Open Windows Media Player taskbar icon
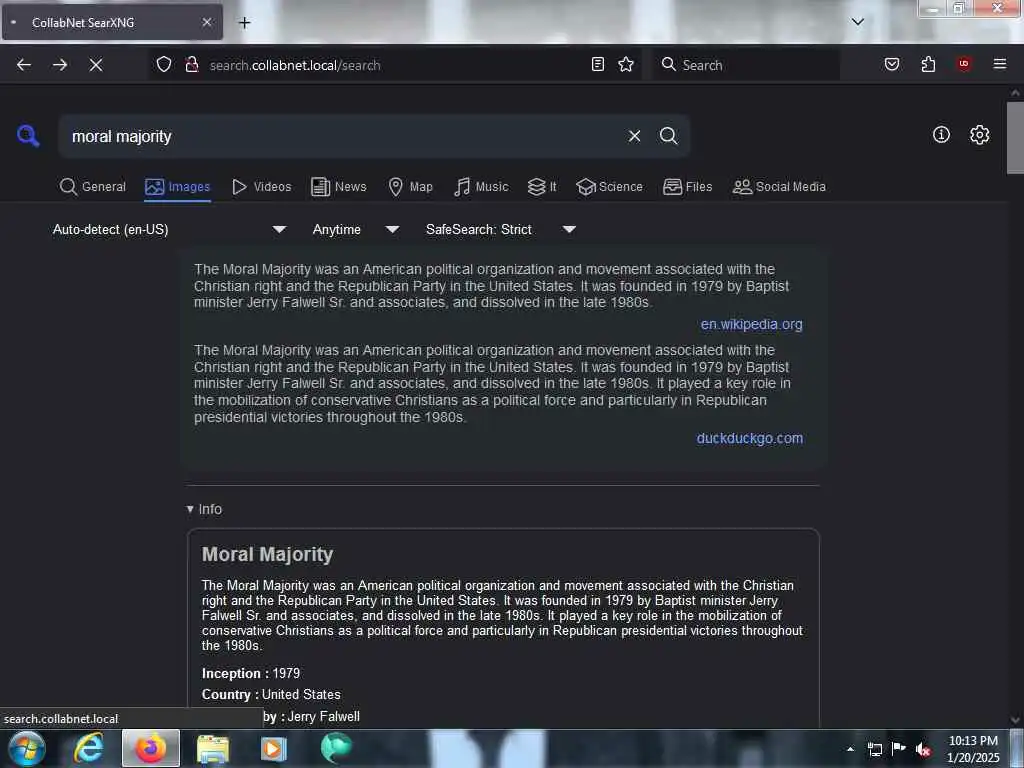 click(x=274, y=748)
